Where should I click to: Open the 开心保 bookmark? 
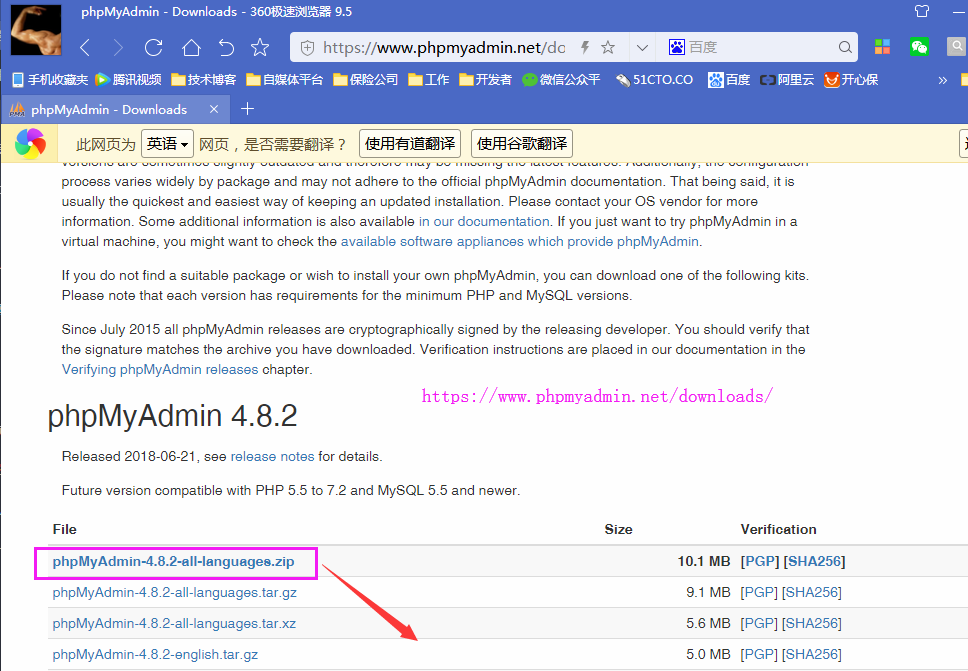tap(851, 80)
